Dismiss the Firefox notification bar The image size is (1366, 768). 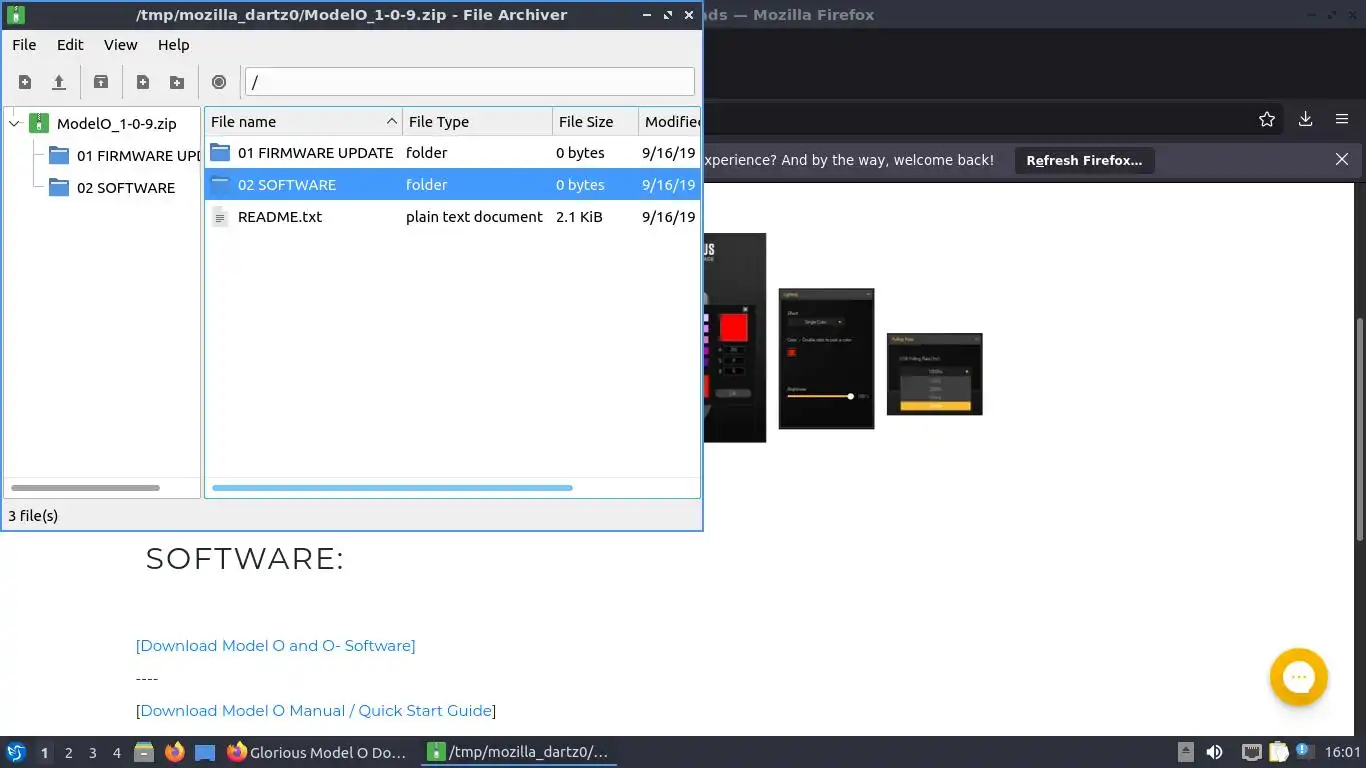[x=1342, y=159]
